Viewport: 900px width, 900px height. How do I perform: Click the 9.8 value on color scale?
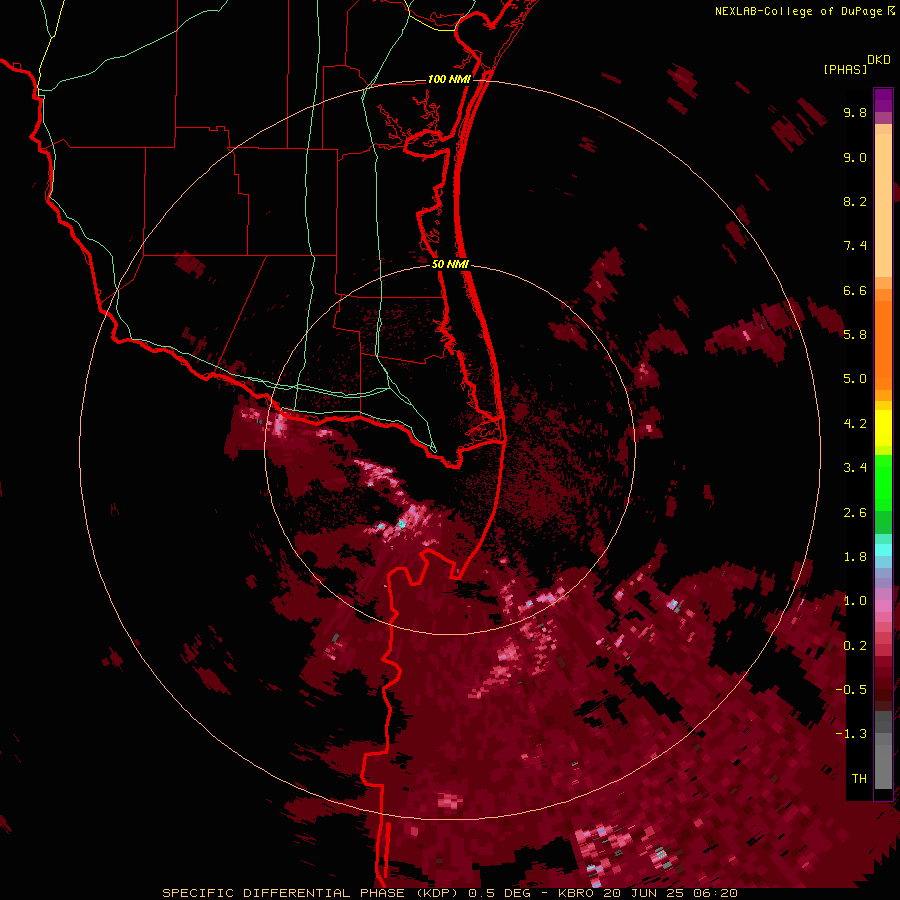[855, 112]
